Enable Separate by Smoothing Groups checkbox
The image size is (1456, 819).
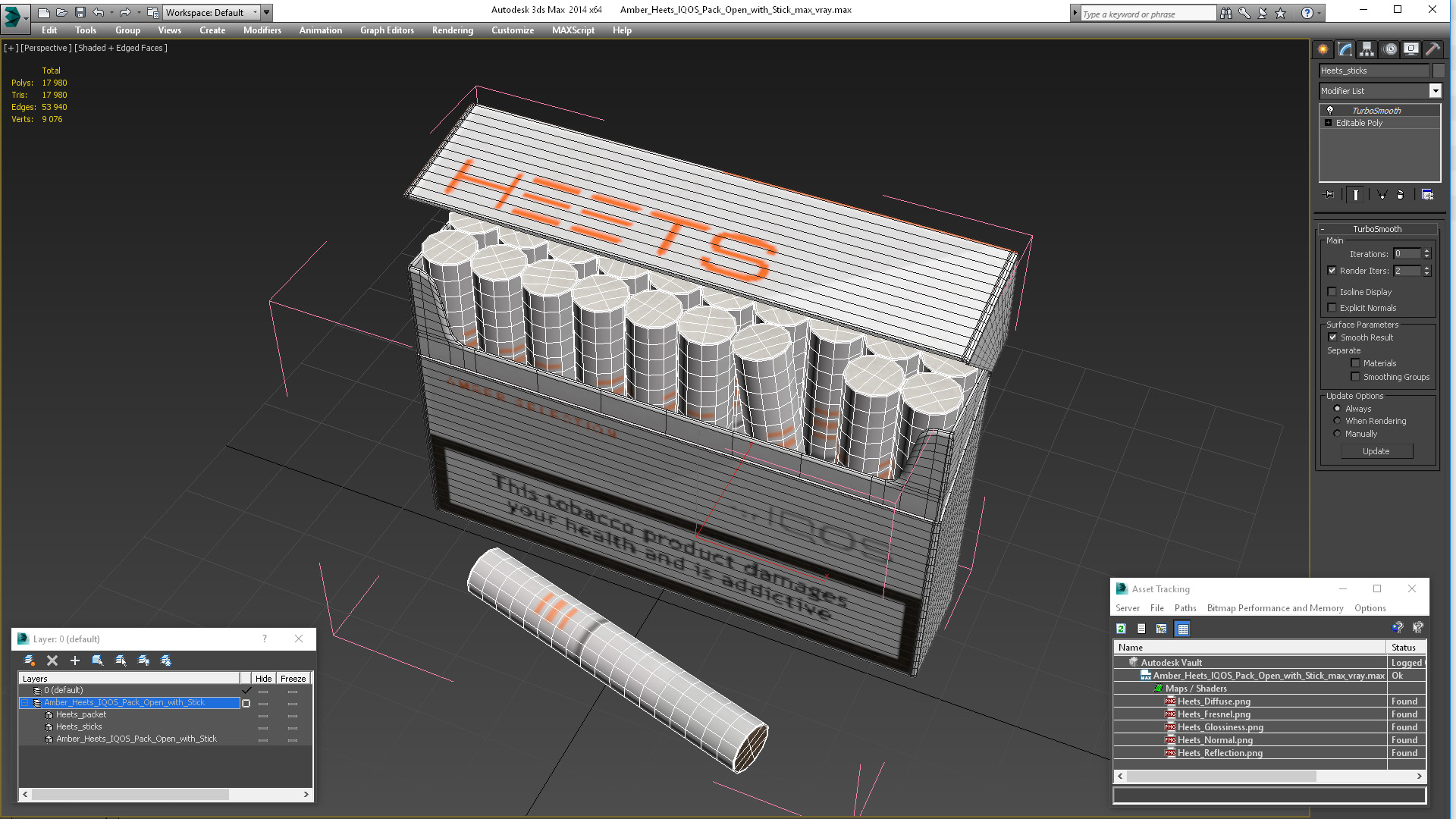pyautogui.click(x=1355, y=377)
